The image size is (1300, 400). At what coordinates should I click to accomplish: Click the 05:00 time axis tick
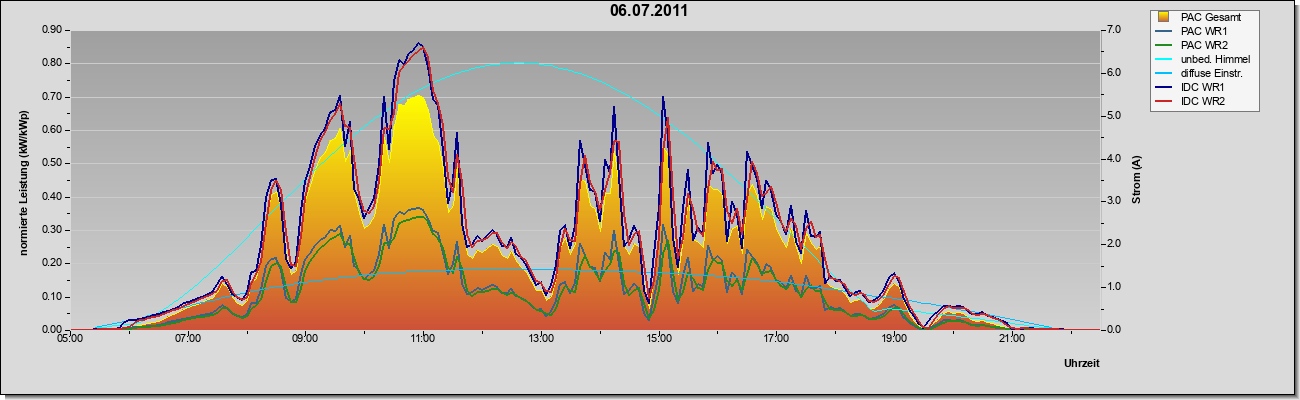click(x=70, y=339)
